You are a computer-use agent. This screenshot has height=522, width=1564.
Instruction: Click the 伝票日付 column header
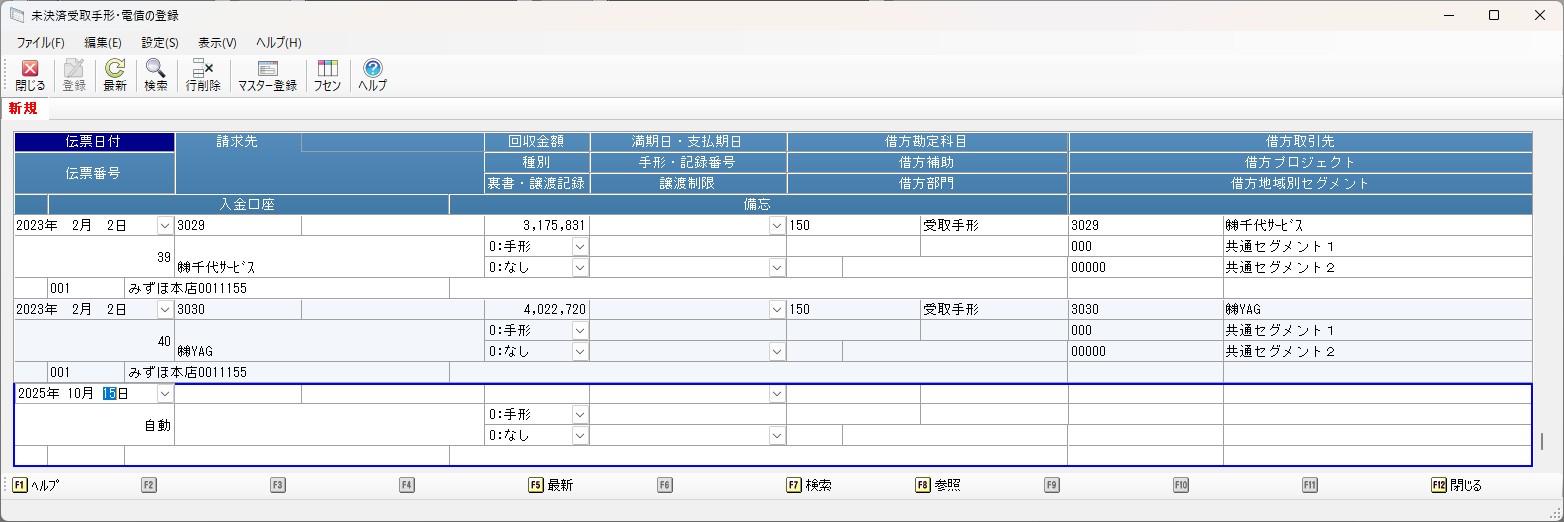[94, 142]
